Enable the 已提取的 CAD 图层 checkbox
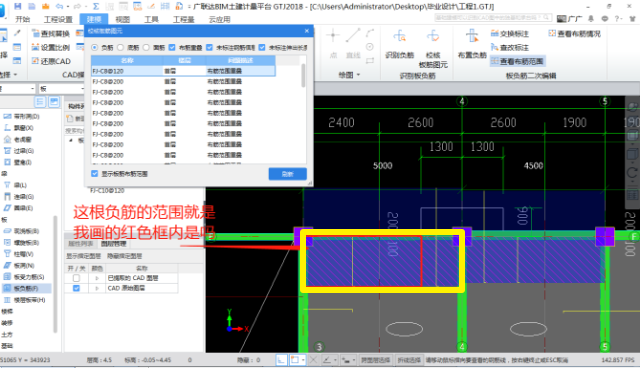 (x=76, y=278)
